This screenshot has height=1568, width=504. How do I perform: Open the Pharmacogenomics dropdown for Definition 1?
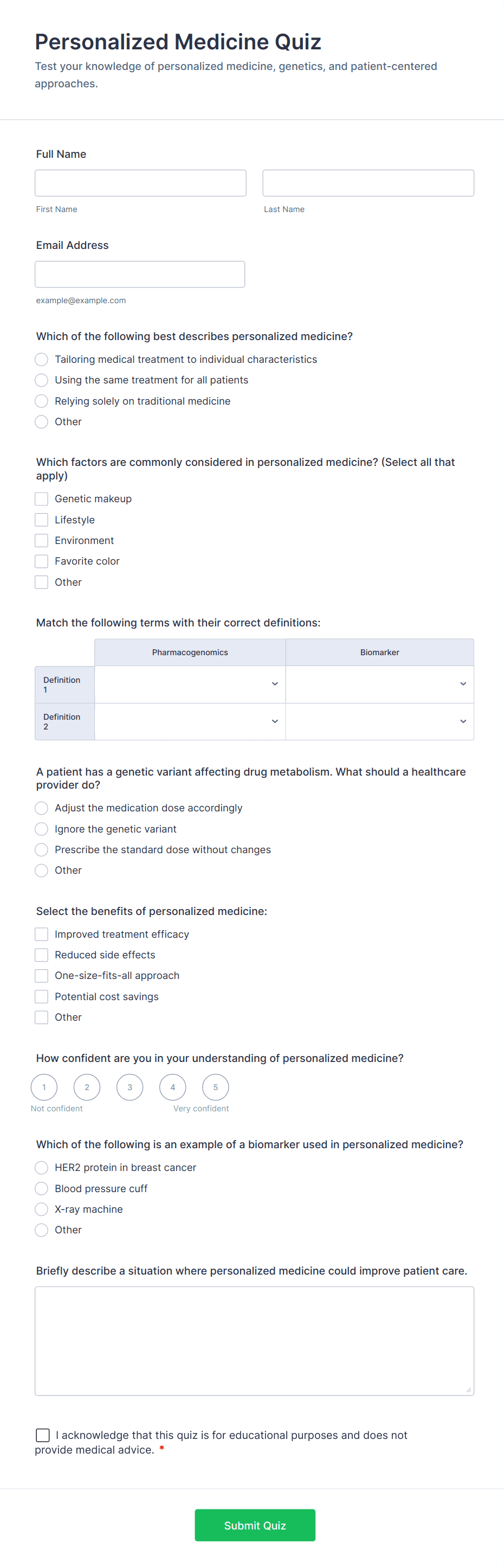(x=190, y=683)
